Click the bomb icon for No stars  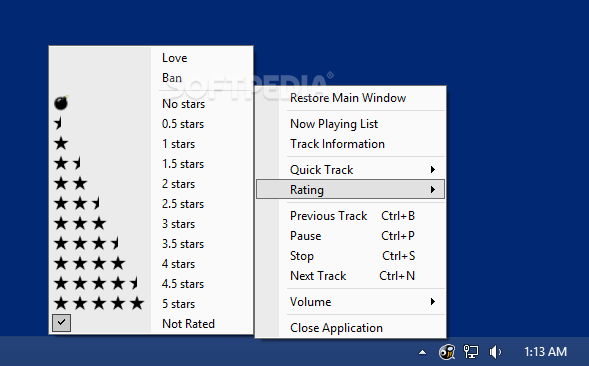(61, 103)
